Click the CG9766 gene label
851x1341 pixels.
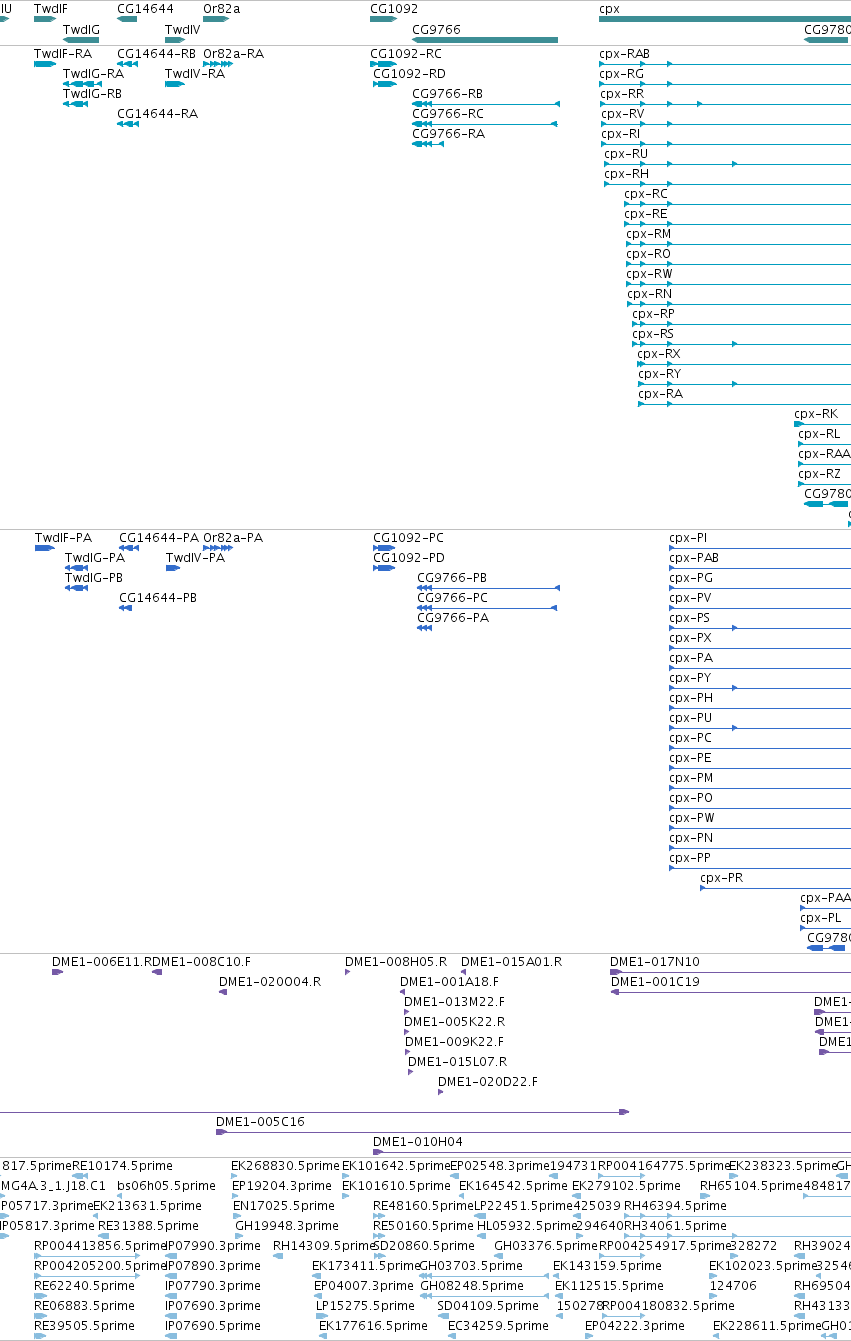(x=436, y=30)
